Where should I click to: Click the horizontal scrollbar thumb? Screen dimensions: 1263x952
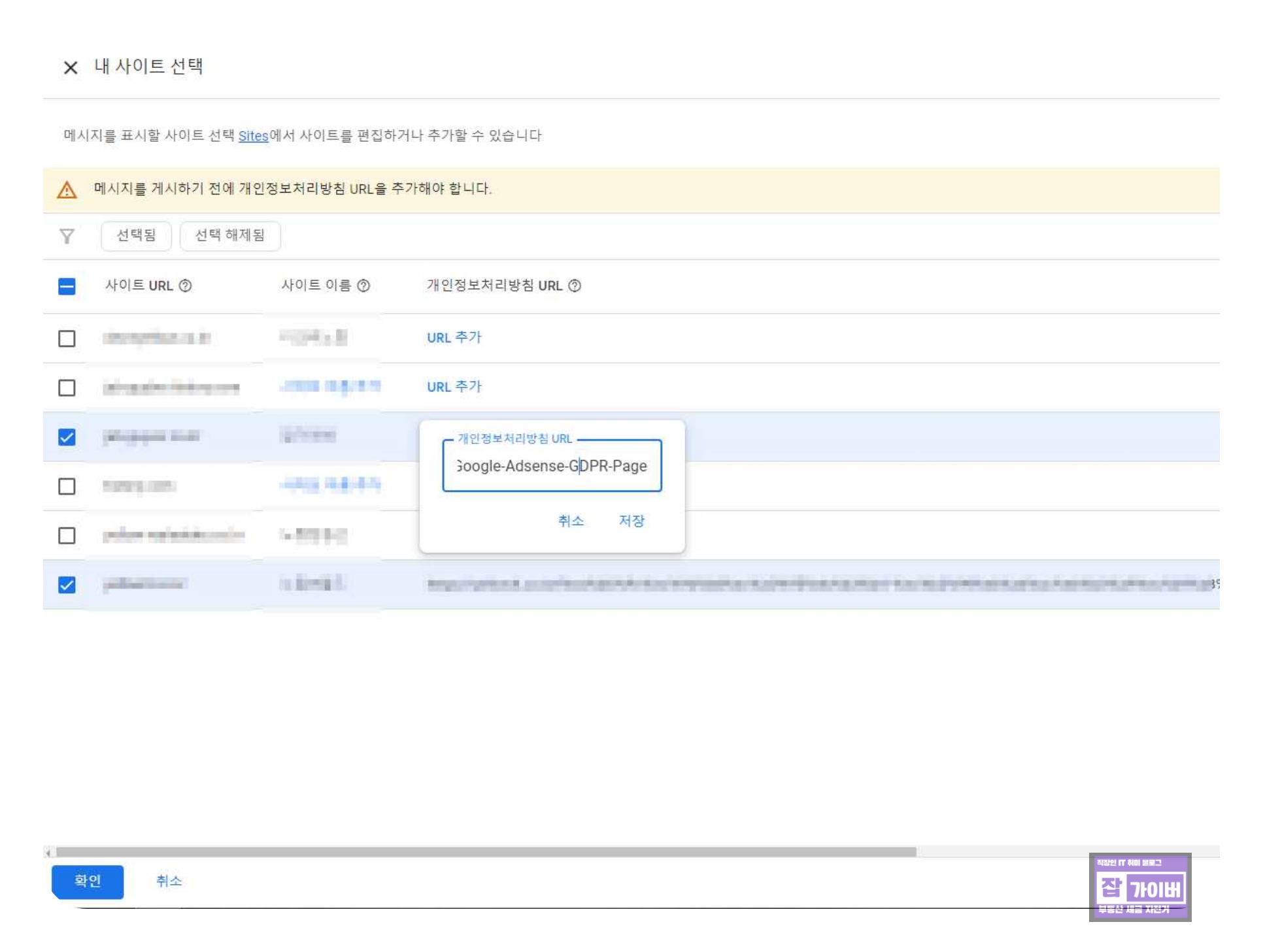(485, 852)
